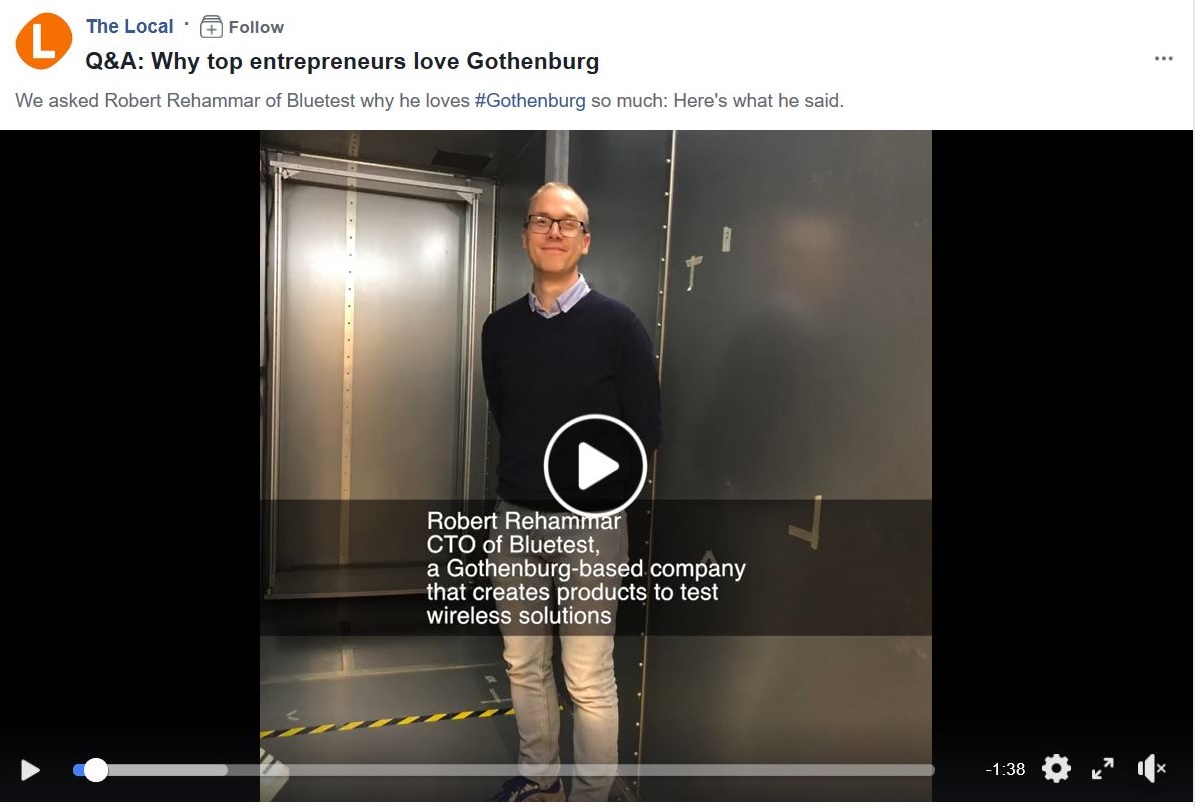Follow The Local page
Screen dimensions: 1195x807
242,27
